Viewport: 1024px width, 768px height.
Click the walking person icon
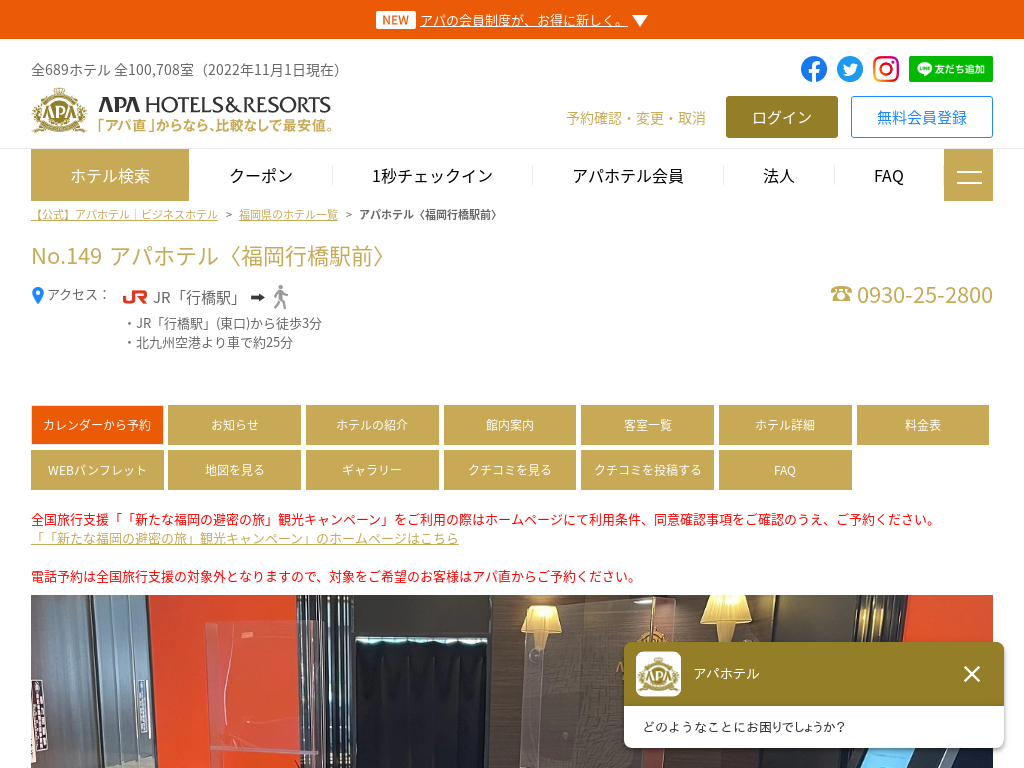pos(281,297)
